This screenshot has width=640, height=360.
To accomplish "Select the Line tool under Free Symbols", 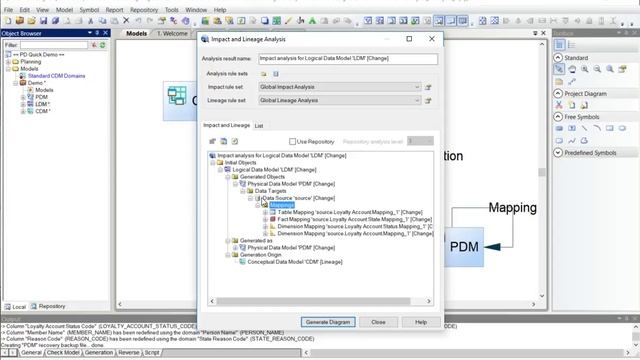I will [584, 128].
